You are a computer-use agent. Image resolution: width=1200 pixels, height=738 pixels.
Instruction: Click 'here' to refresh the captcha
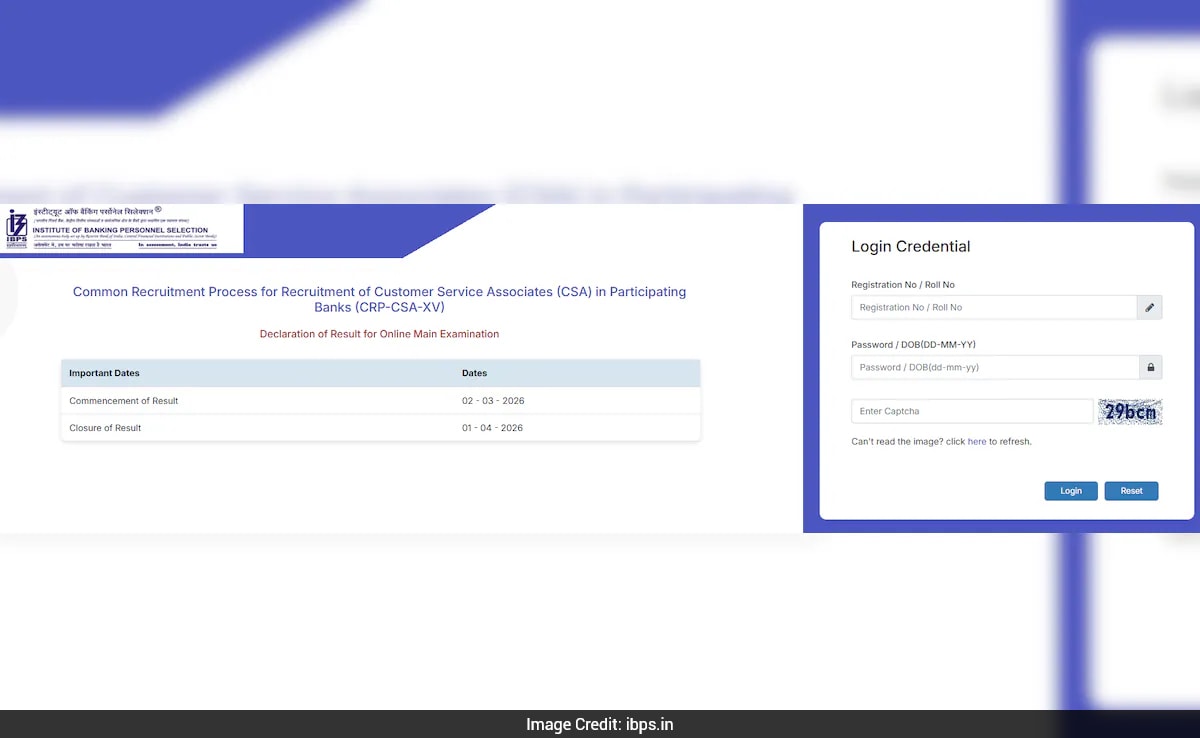tap(977, 441)
